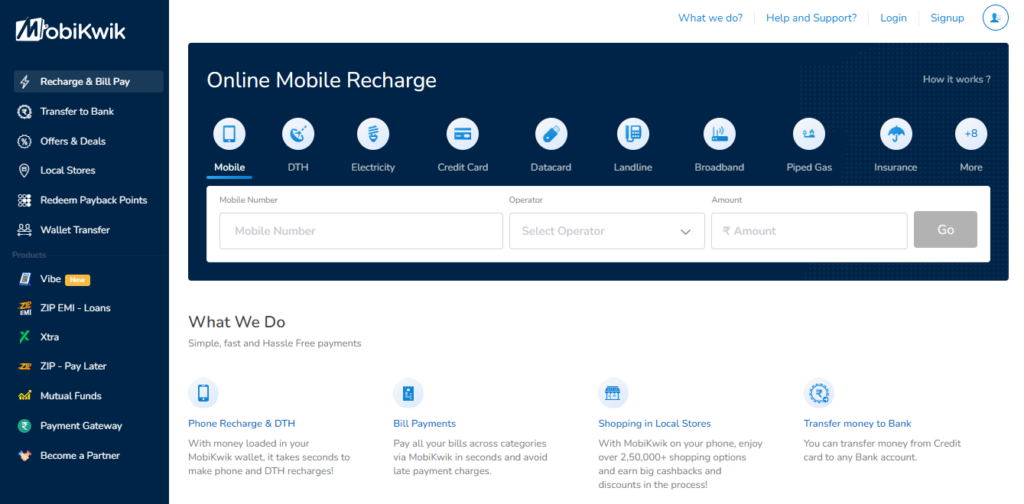Viewport: 1024px width, 504px height.
Task: Select the DTH satellite dish icon
Action: 298,134
